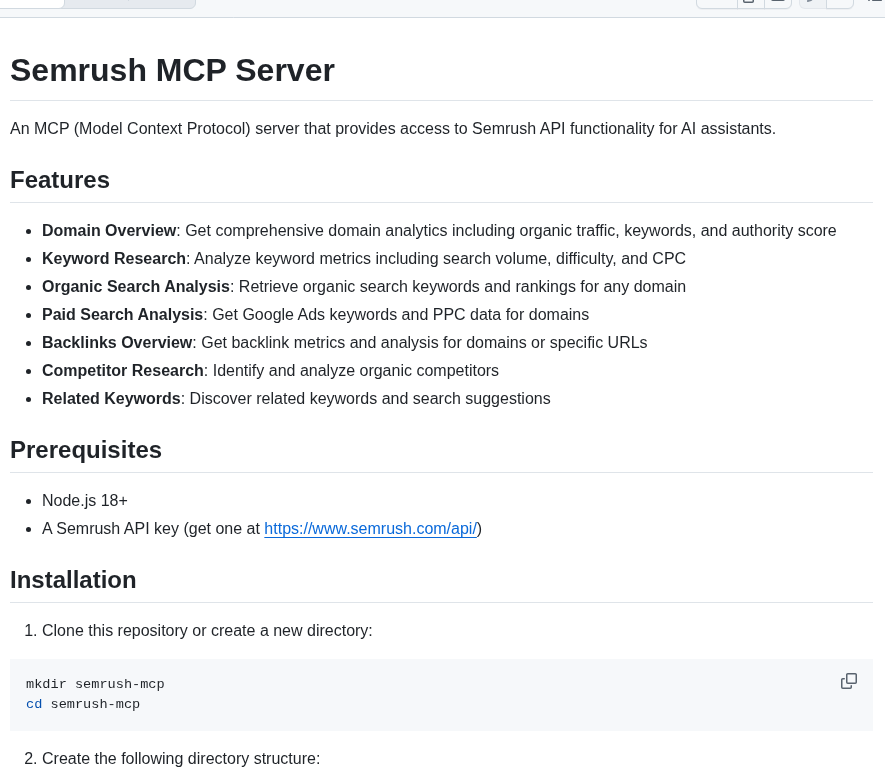Click the Node.js 18+ list item
This screenshot has height=768, width=885.
pyautogui.click(x=85, y=501)
